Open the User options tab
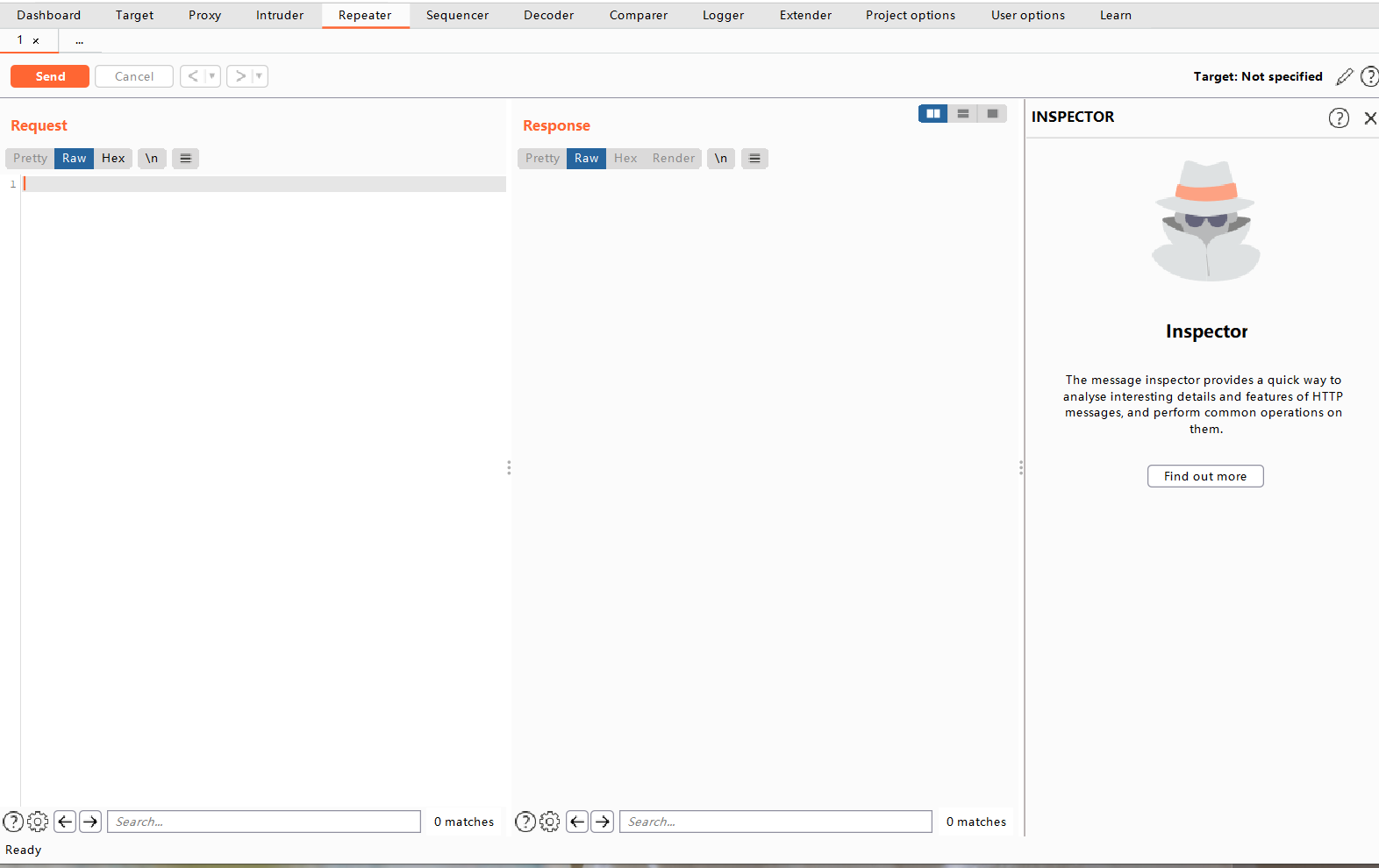This screenshot has width=1379, height=868. pos(1028,15)
